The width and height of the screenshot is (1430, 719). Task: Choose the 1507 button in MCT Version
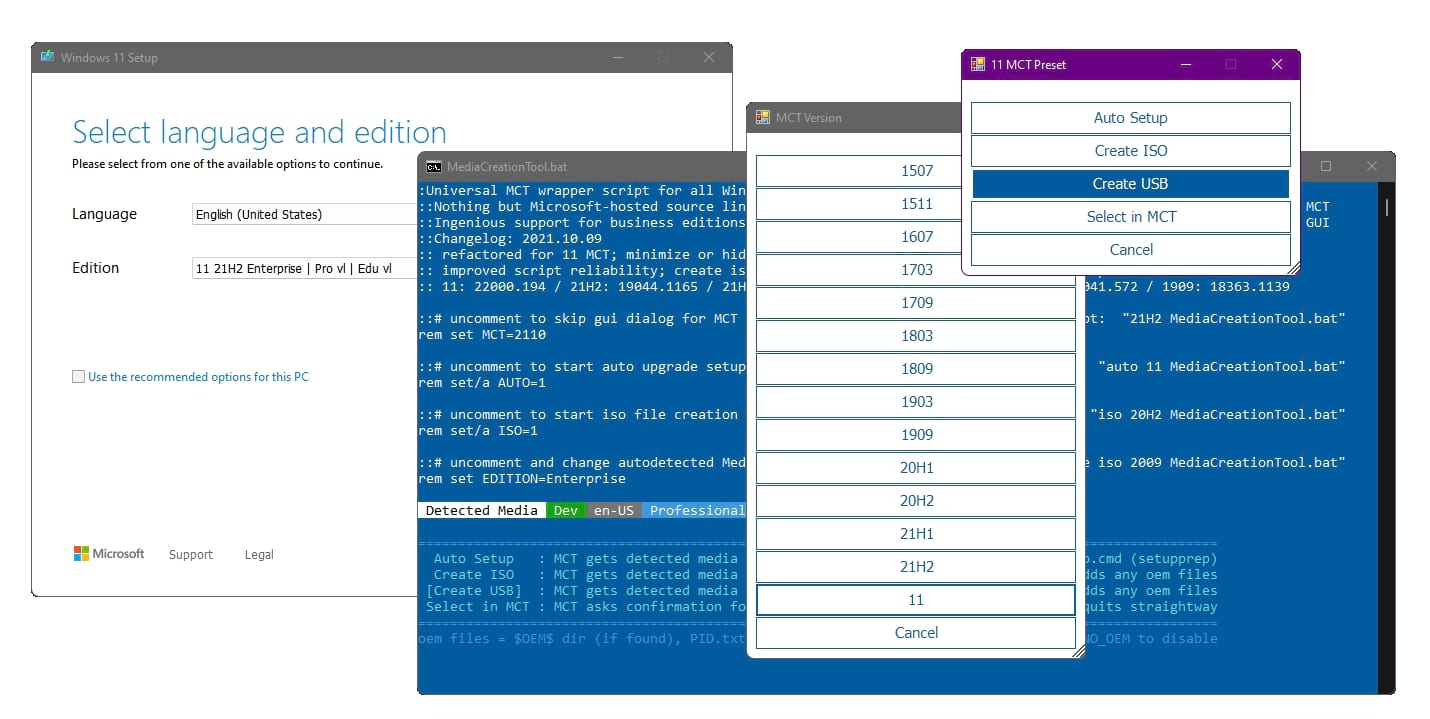click(916, 171)
